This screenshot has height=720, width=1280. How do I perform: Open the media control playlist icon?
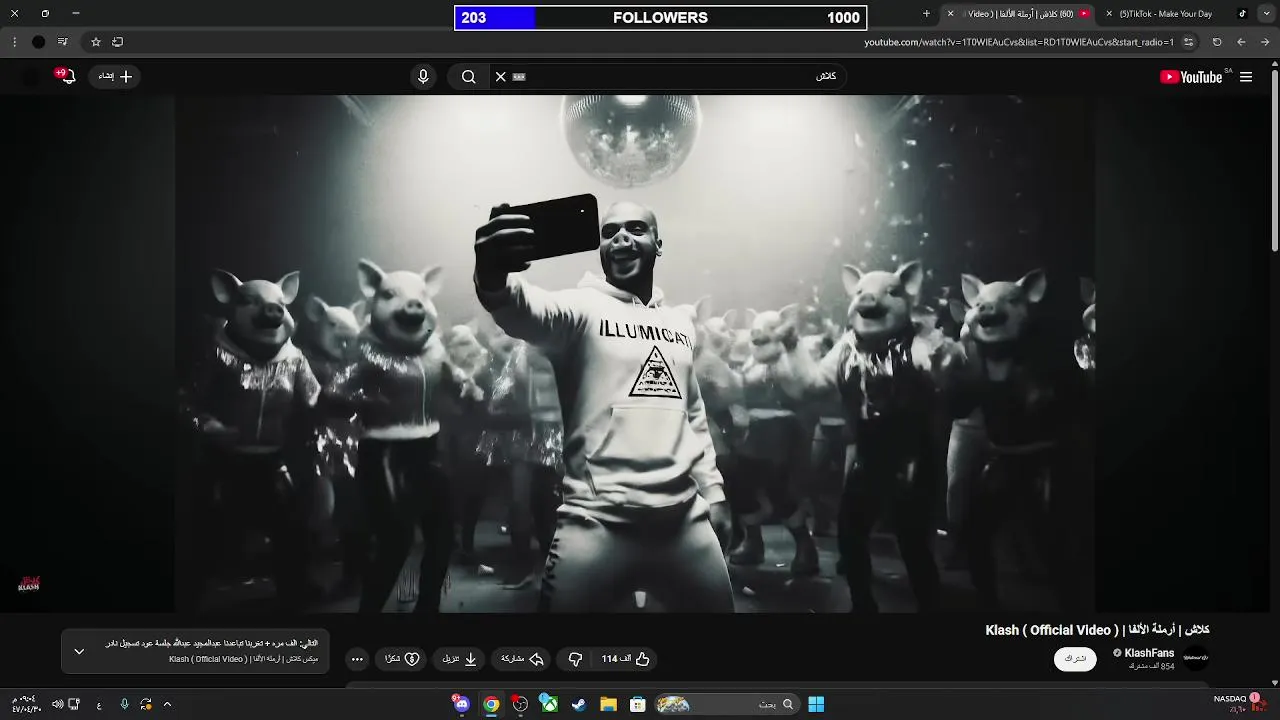point(62,42)
